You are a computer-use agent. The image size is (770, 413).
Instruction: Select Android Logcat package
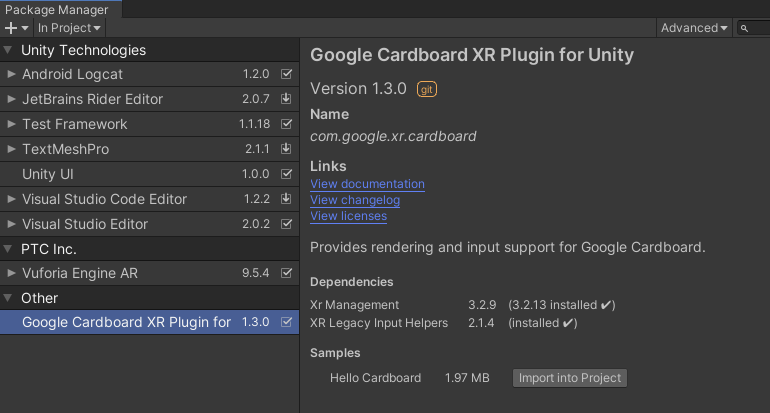[149, 74]
